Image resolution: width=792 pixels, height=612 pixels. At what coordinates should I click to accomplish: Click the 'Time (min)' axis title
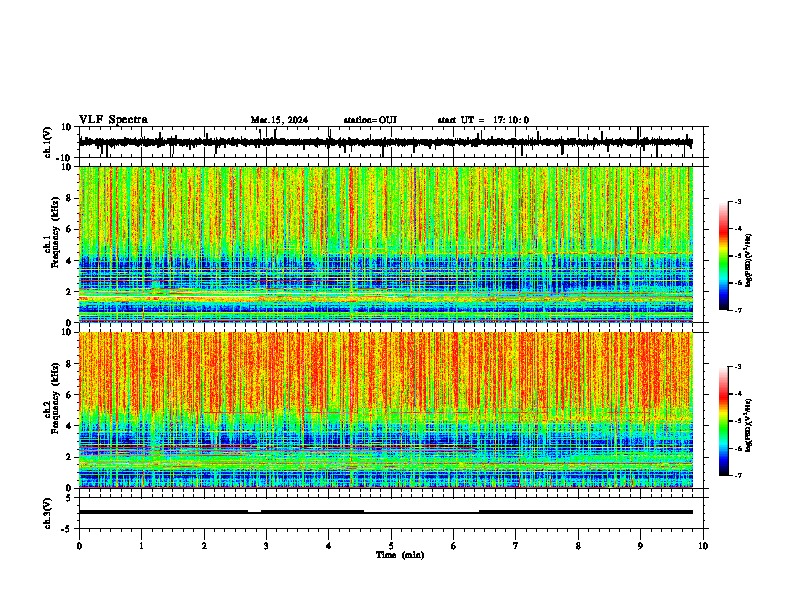(400, 555)
